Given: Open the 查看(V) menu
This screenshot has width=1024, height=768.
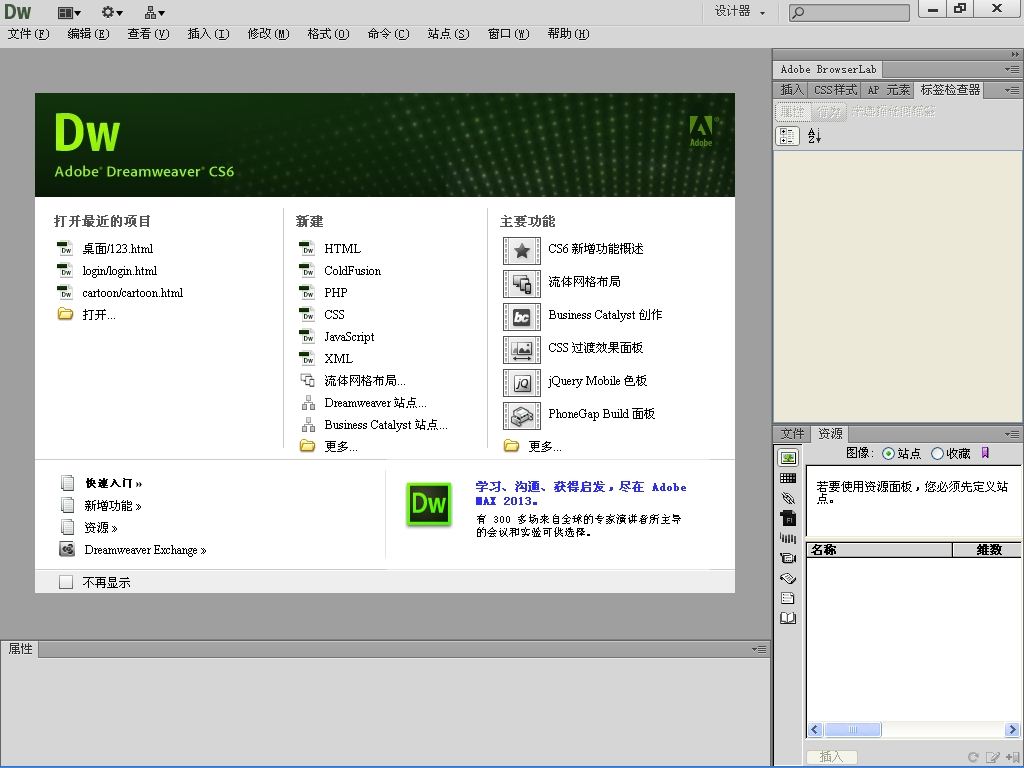Looking at the screenshot, I should (148, 34).
